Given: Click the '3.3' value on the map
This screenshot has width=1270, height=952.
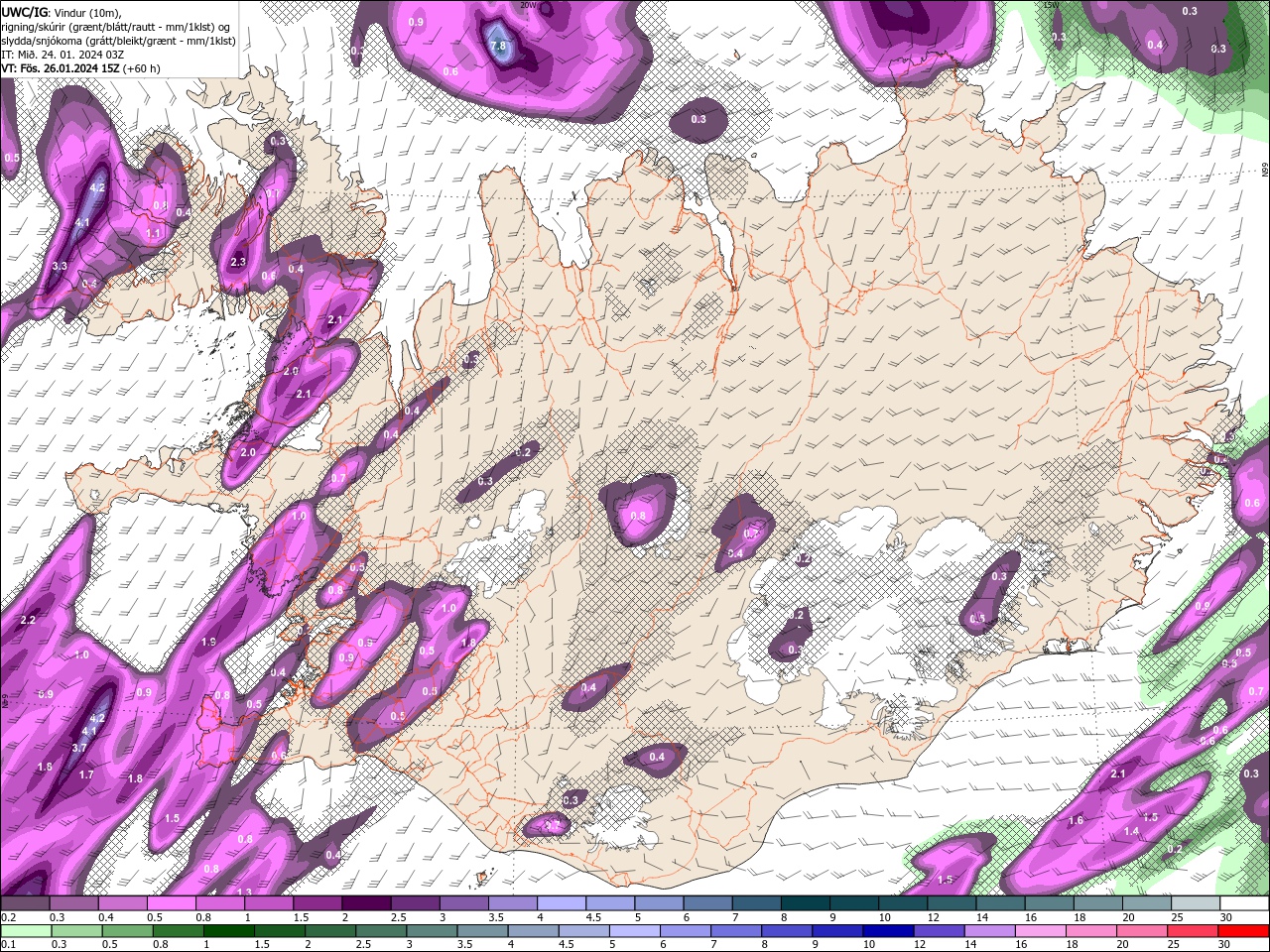Looking at the screenshot, I should [60, 266].
